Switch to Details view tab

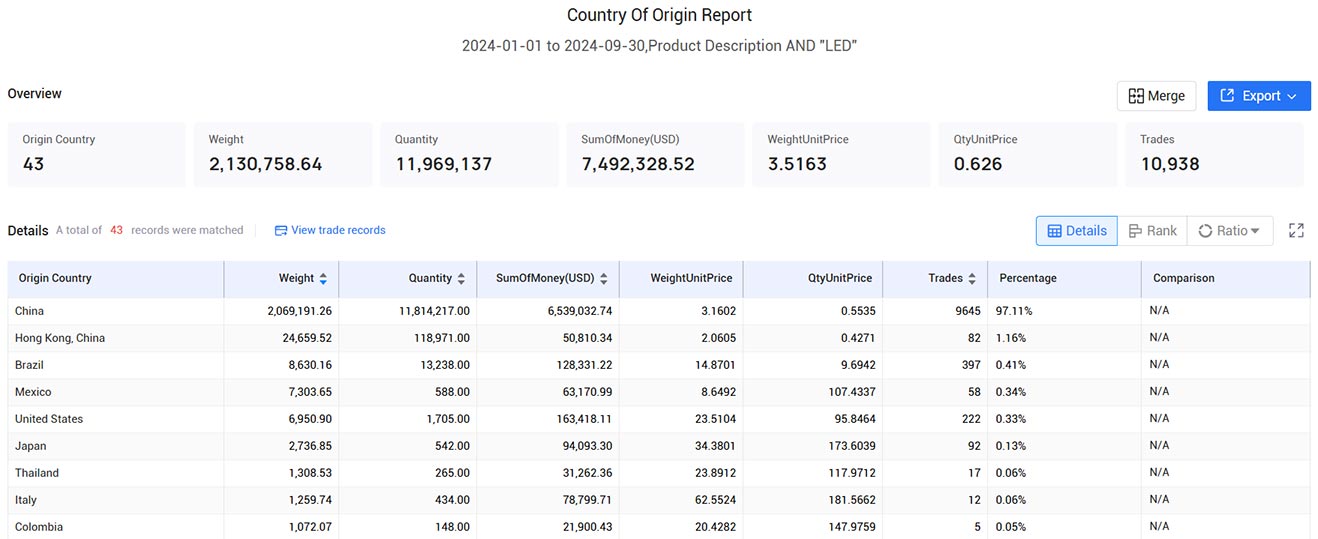coord(1076,231)
